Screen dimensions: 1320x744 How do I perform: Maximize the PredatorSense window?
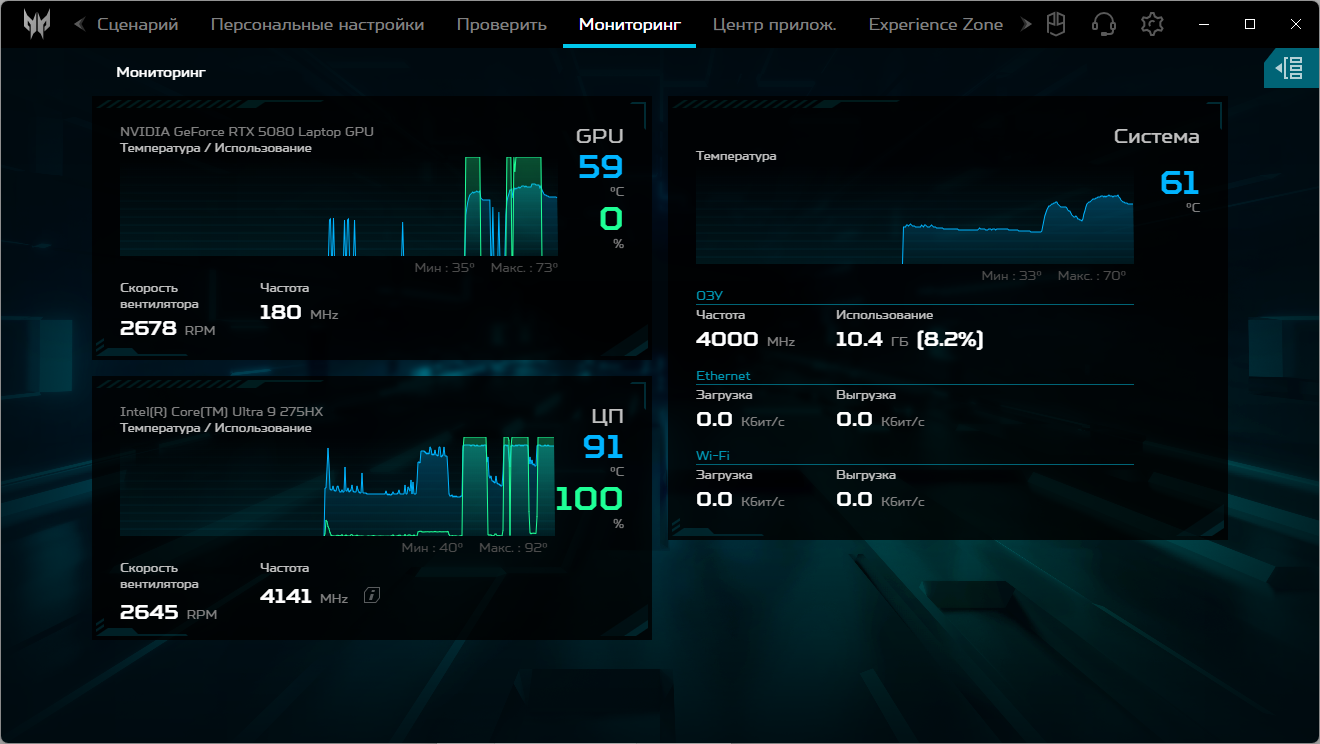1250,24
